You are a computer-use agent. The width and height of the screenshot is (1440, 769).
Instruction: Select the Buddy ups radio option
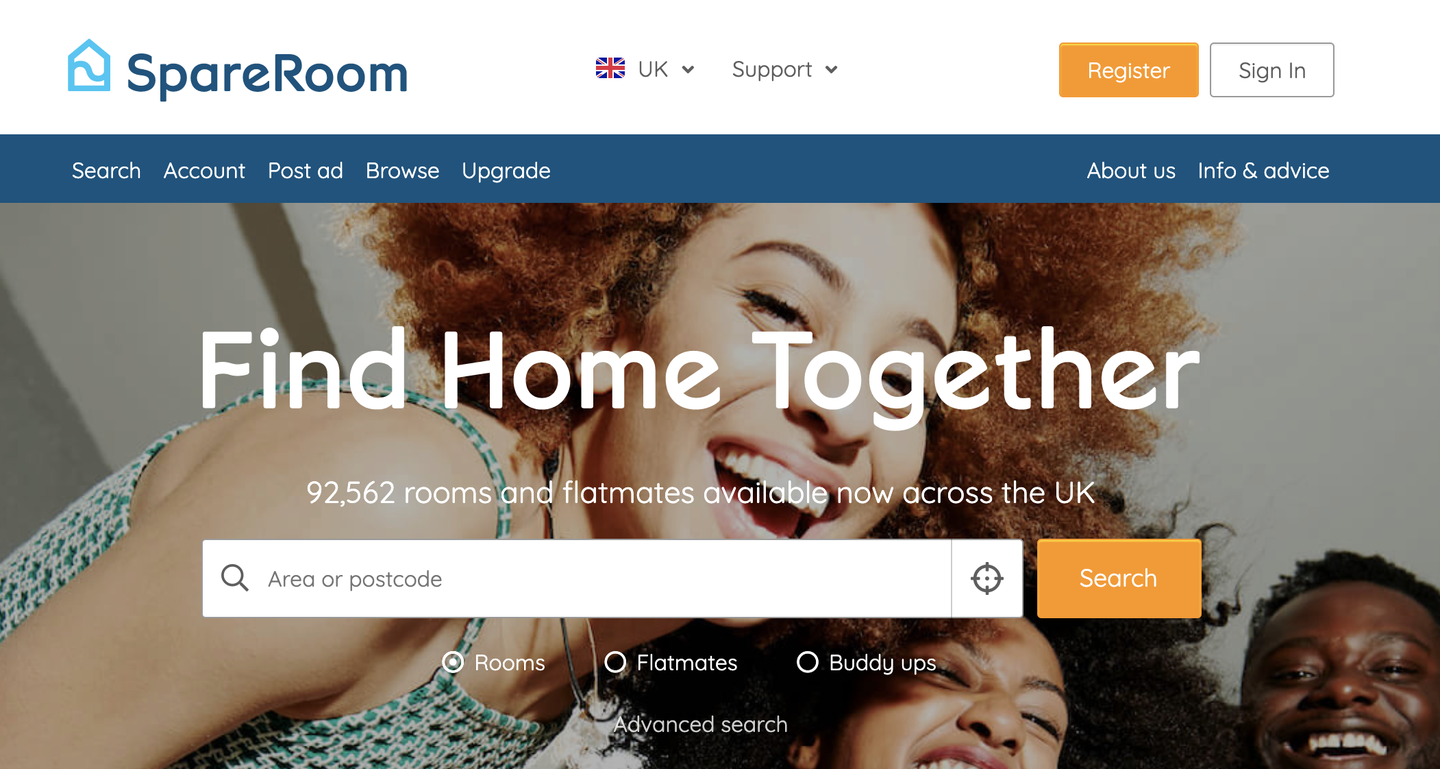(807, 662)
